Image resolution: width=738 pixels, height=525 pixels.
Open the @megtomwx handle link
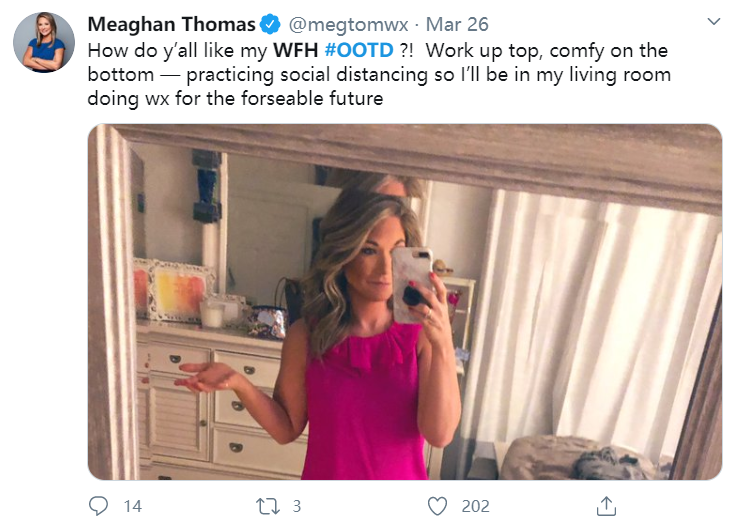(338, 24)
